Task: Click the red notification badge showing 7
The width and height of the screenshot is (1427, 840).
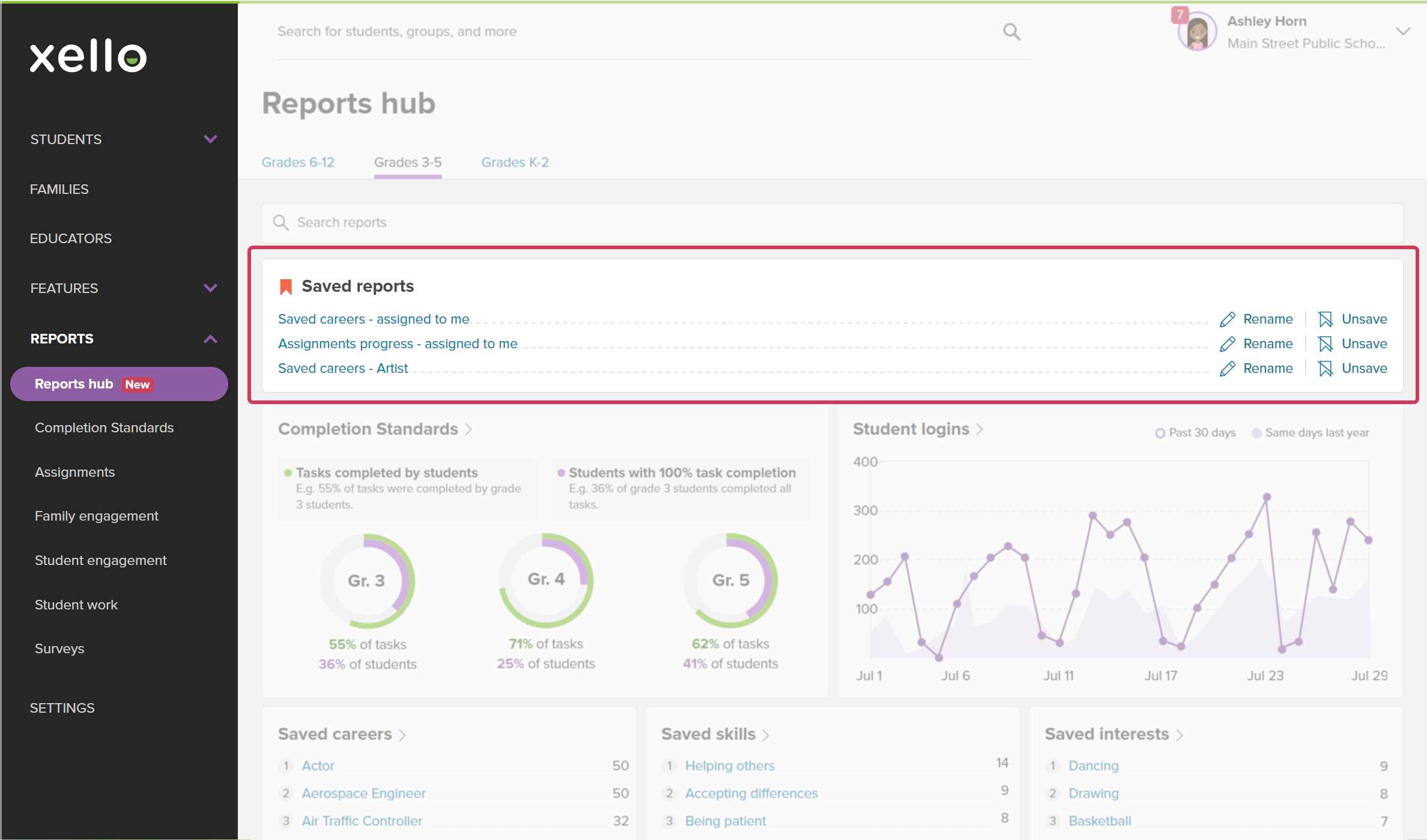Action: (1180, 14)
